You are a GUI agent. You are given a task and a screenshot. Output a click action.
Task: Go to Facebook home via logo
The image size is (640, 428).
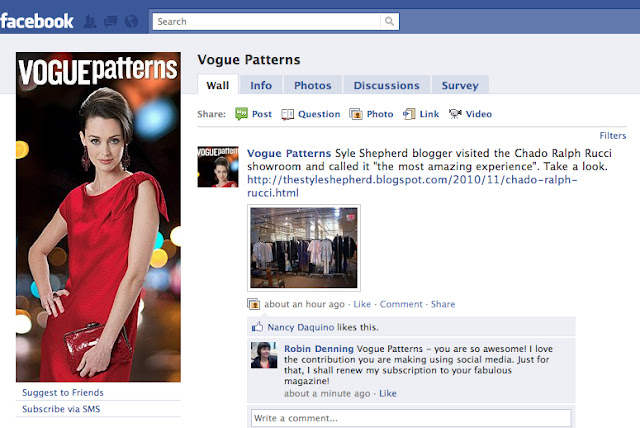pyautogui.click(x=37, y=21)
